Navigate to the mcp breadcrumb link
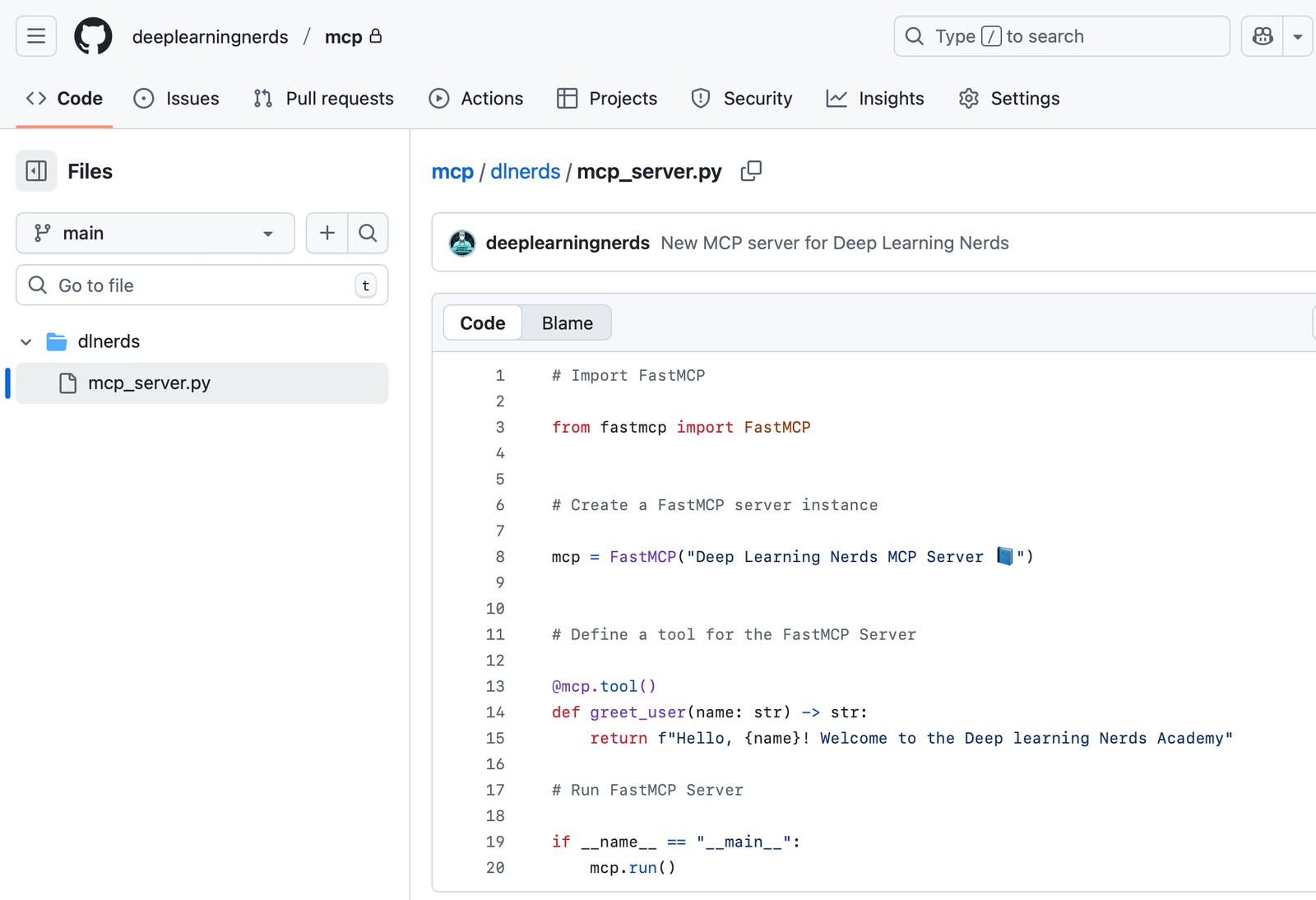1316x900 pixels. pyautogui.click(x=452, y=171)
